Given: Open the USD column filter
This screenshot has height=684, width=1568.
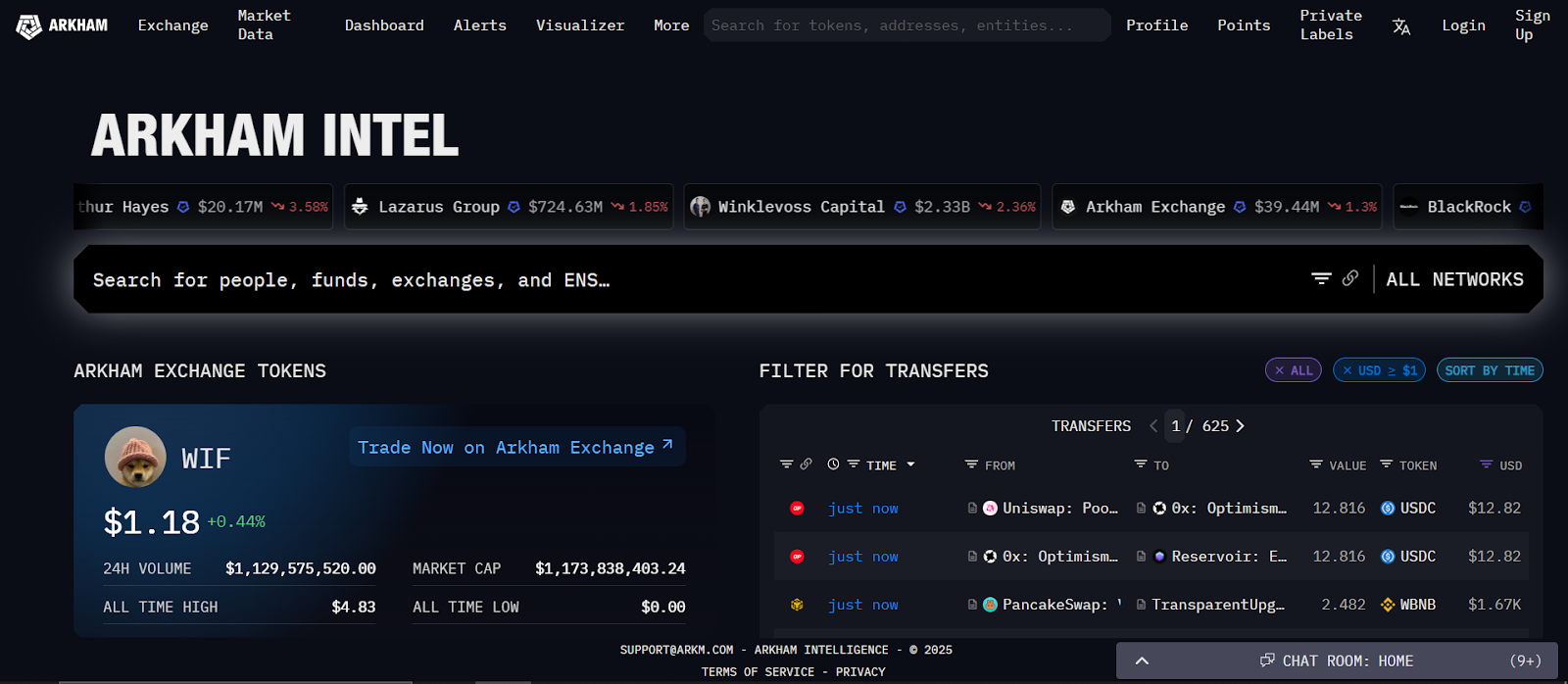Looking at the screenshot, I should click(1487, 464).
